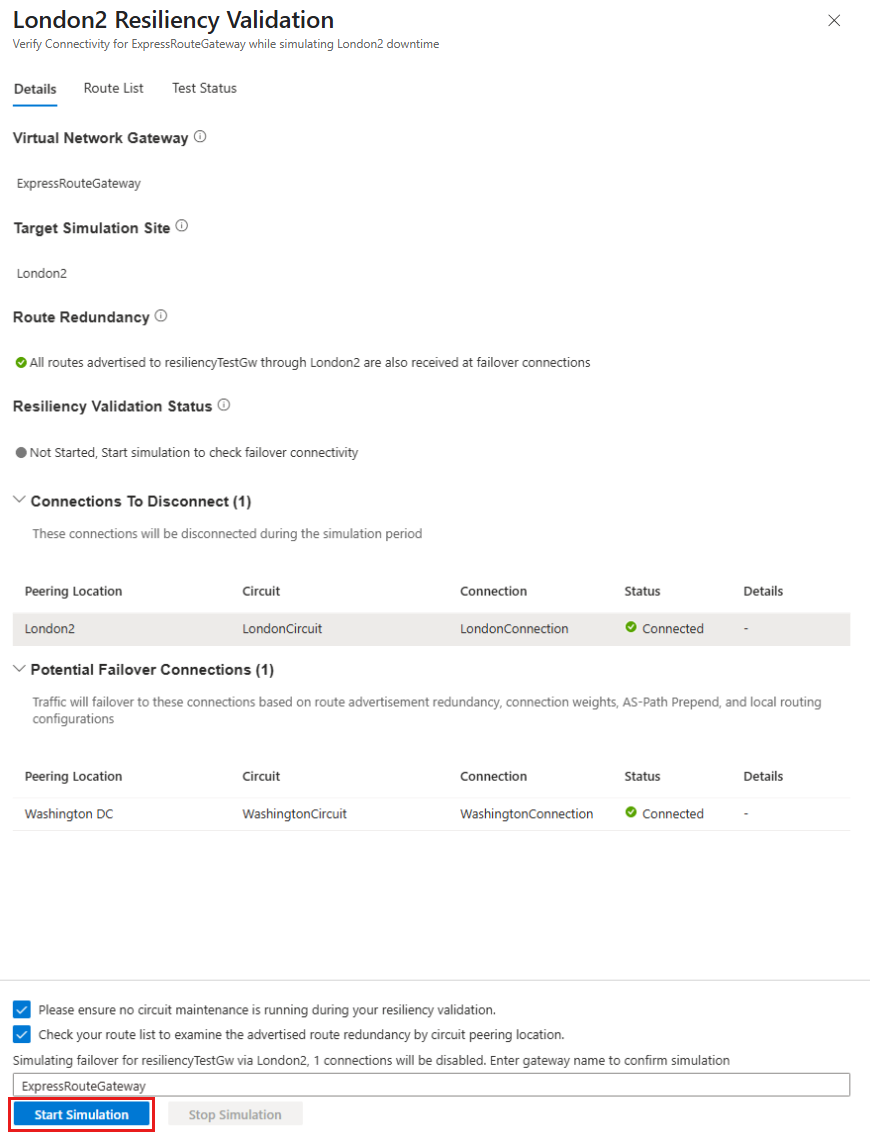Collapse the Connections To Disconnect section
Viewport: 870px width, 1145px height.
click(x=17, y=500)
